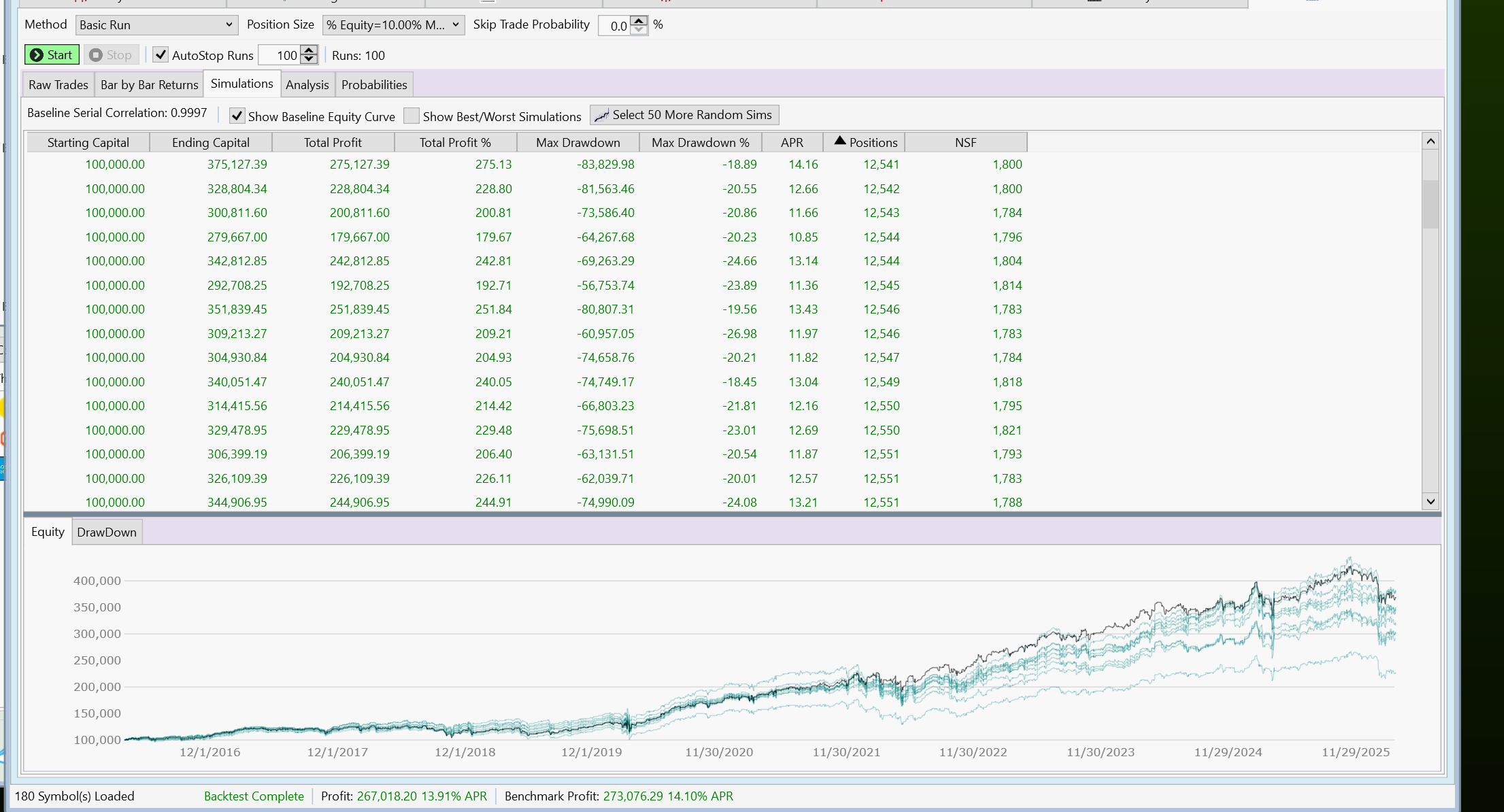
Task: Click the Positions column sort arrow
Action: (x=840, y=141)
